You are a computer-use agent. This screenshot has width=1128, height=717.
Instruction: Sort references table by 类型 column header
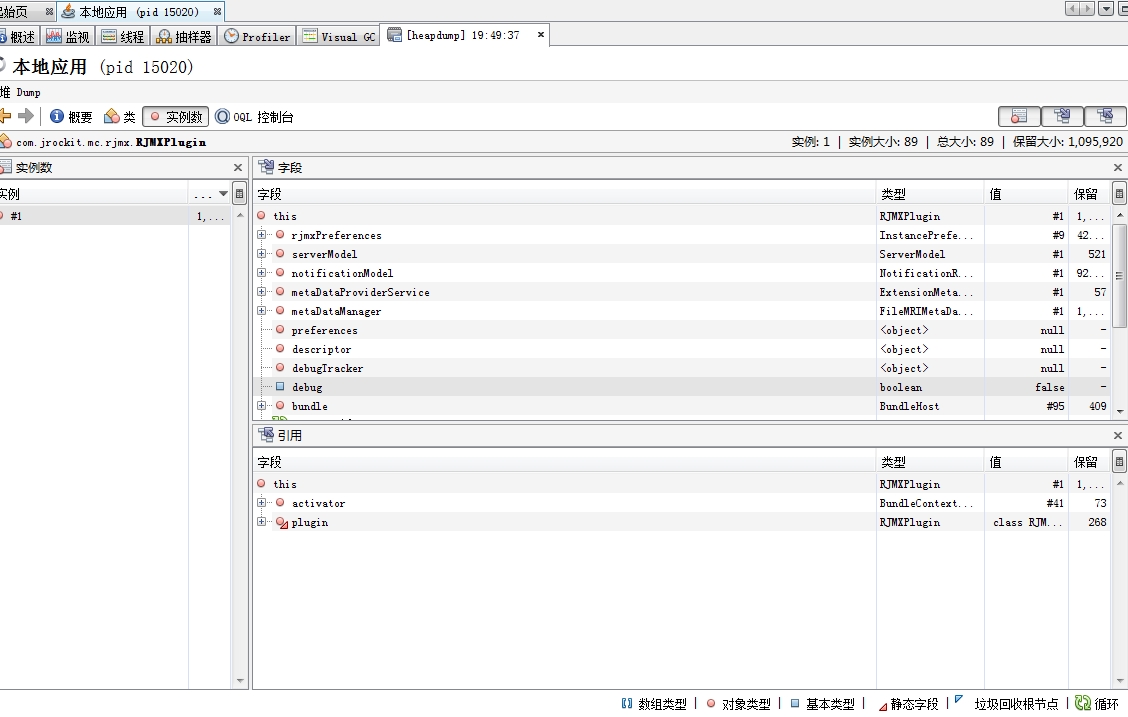[x=929, y=462]
